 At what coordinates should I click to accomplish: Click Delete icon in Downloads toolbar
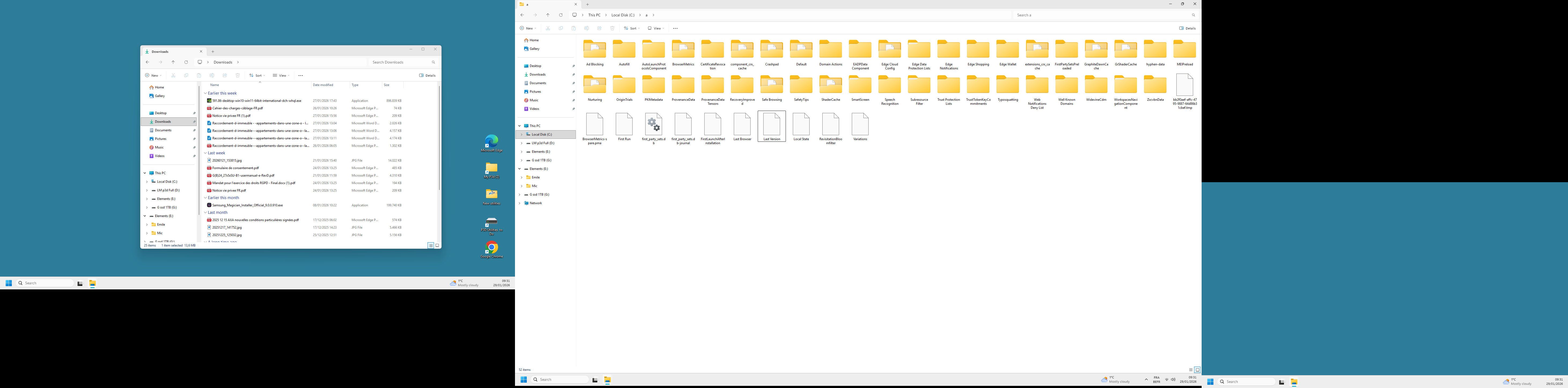click(x=237, y=75)
